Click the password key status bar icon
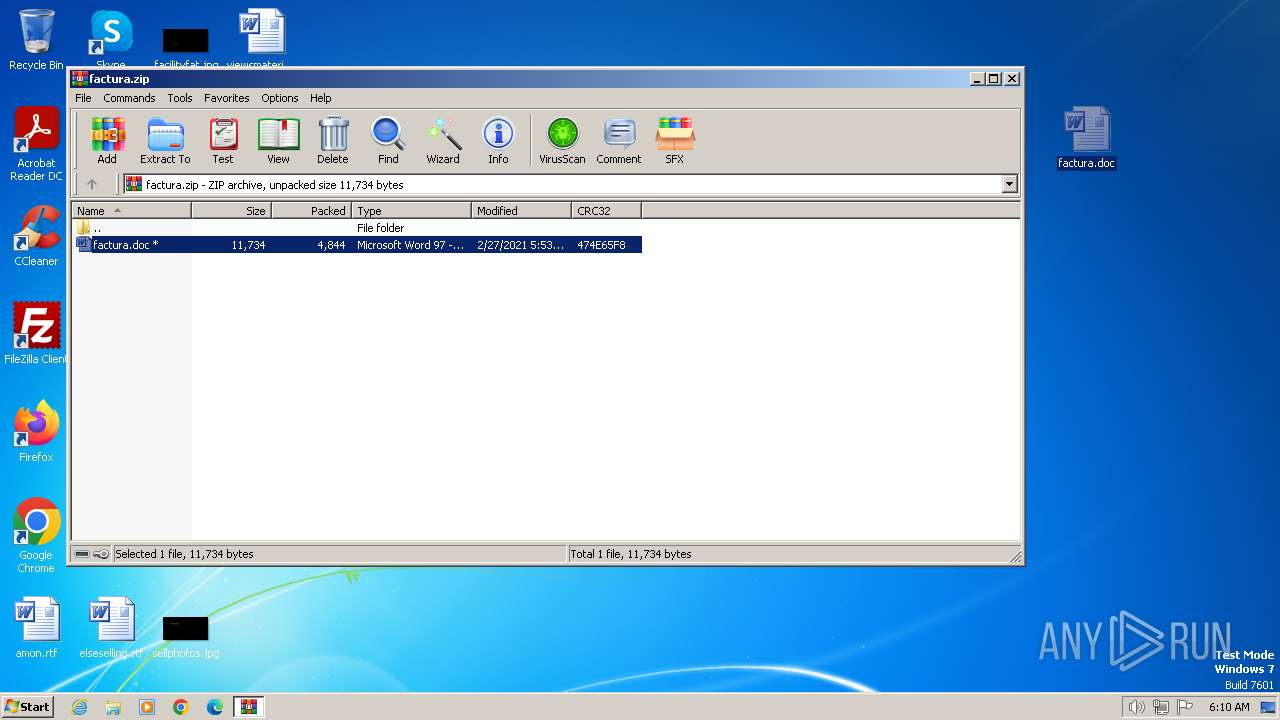This screenshot has width=1280, height=720. point(100,554)
